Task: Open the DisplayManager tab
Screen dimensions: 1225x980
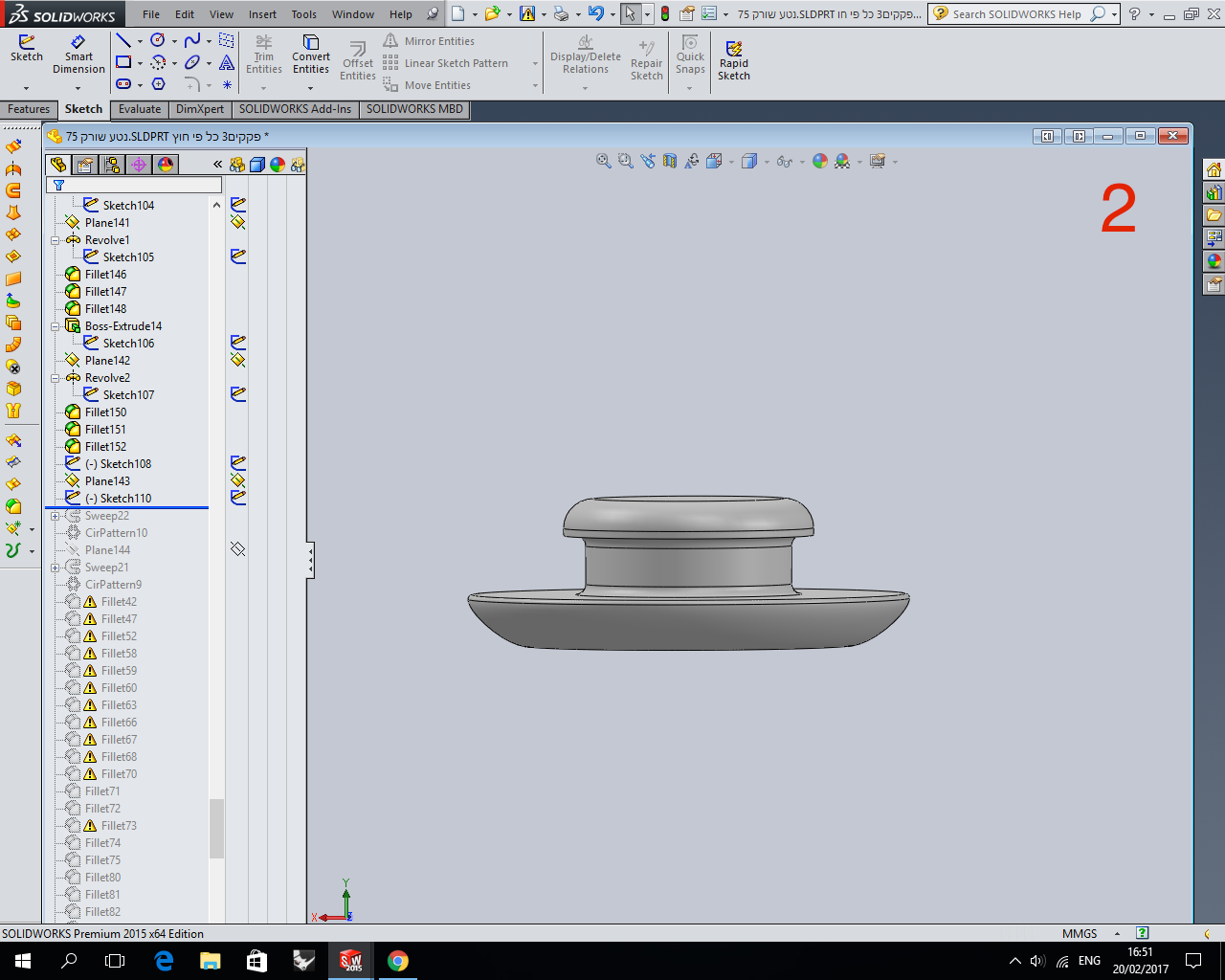Action: click(x=166, y=165)
